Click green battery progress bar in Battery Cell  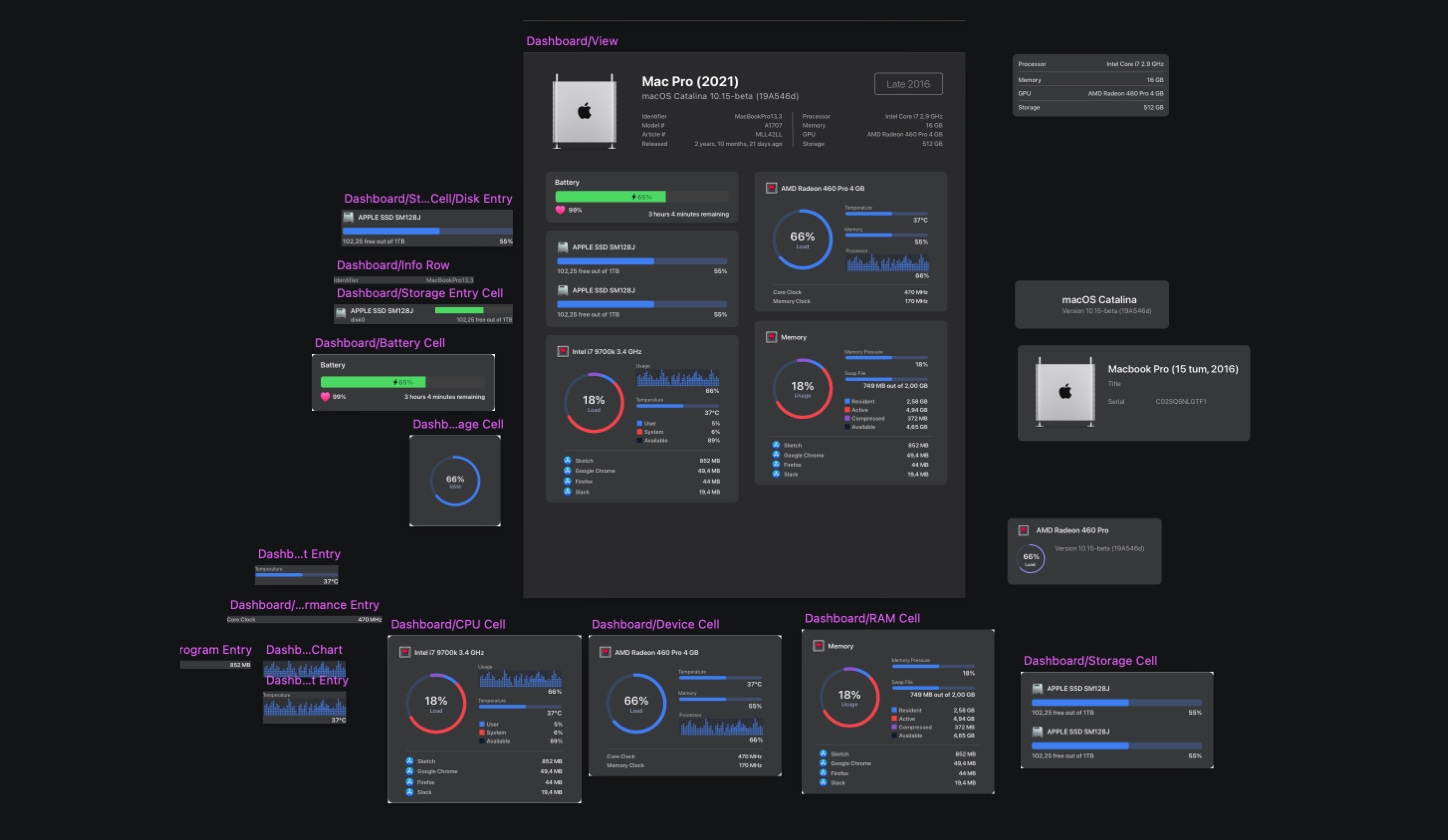(x=373, y=382)
